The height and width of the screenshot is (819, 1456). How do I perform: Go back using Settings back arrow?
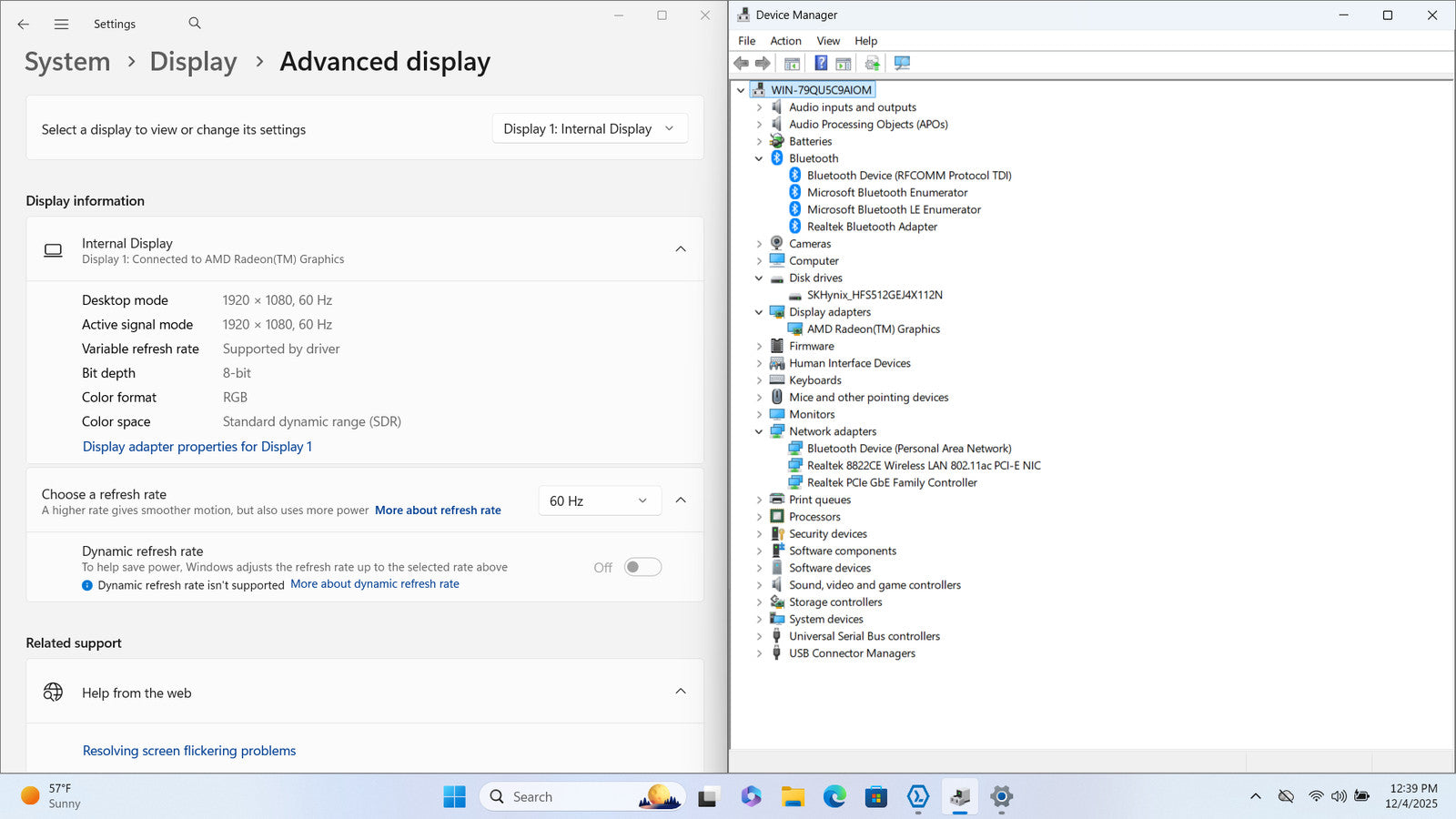(x=24, y=25)
